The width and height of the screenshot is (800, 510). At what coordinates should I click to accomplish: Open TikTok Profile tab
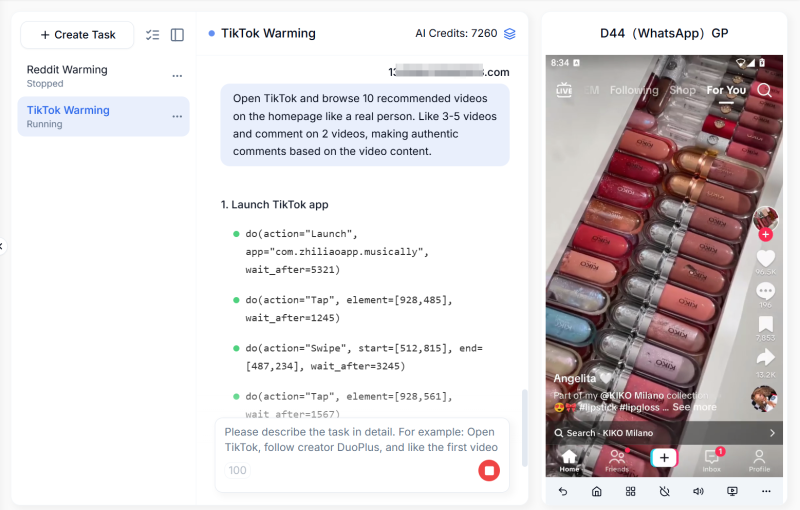(759, 460)
